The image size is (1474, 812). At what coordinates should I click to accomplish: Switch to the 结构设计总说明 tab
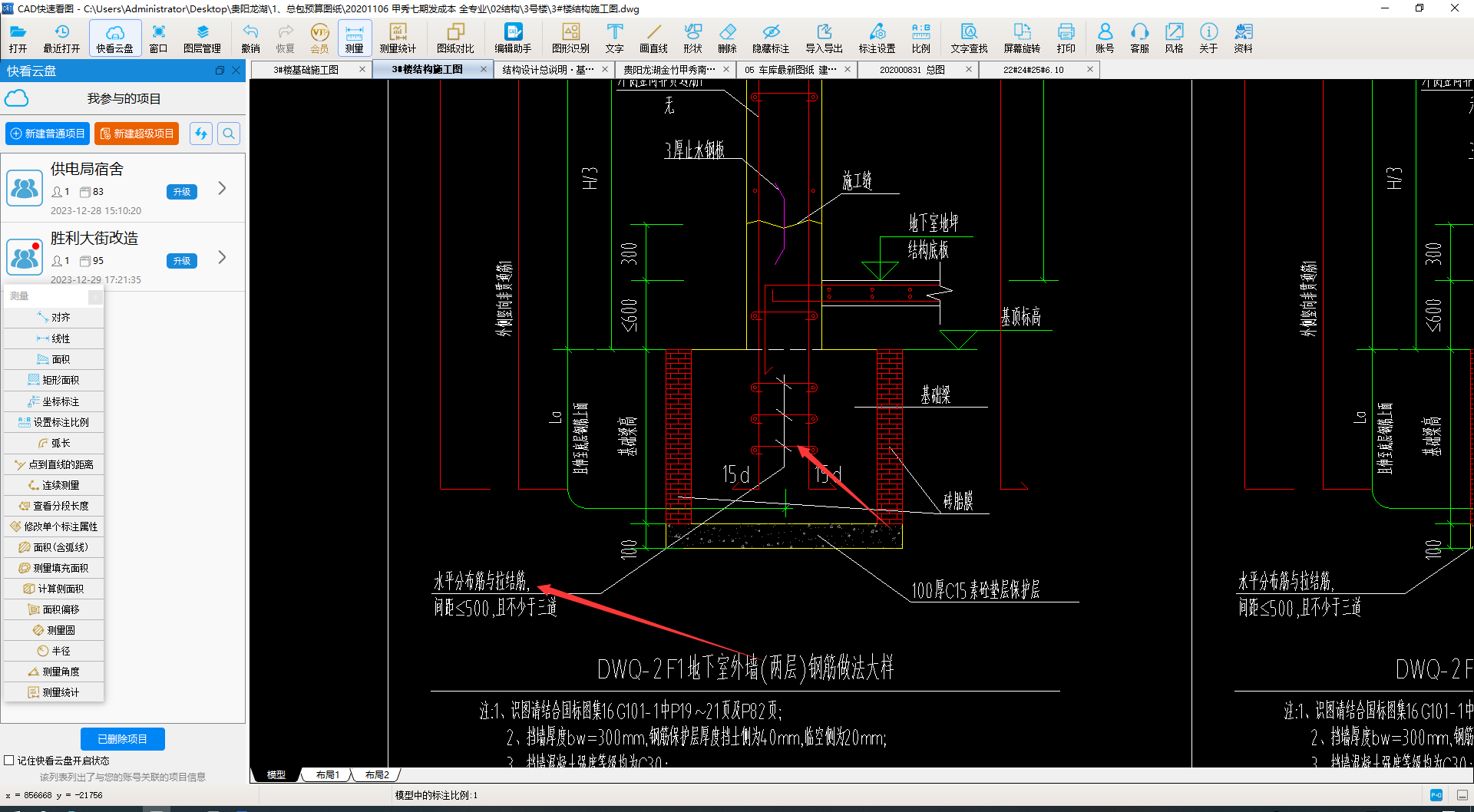548,70
